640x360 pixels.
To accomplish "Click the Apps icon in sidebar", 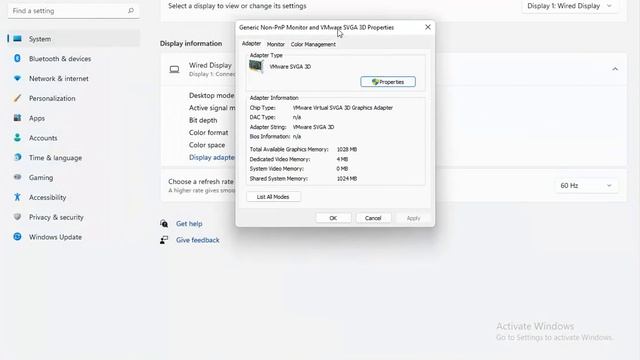I will point(17,118).
